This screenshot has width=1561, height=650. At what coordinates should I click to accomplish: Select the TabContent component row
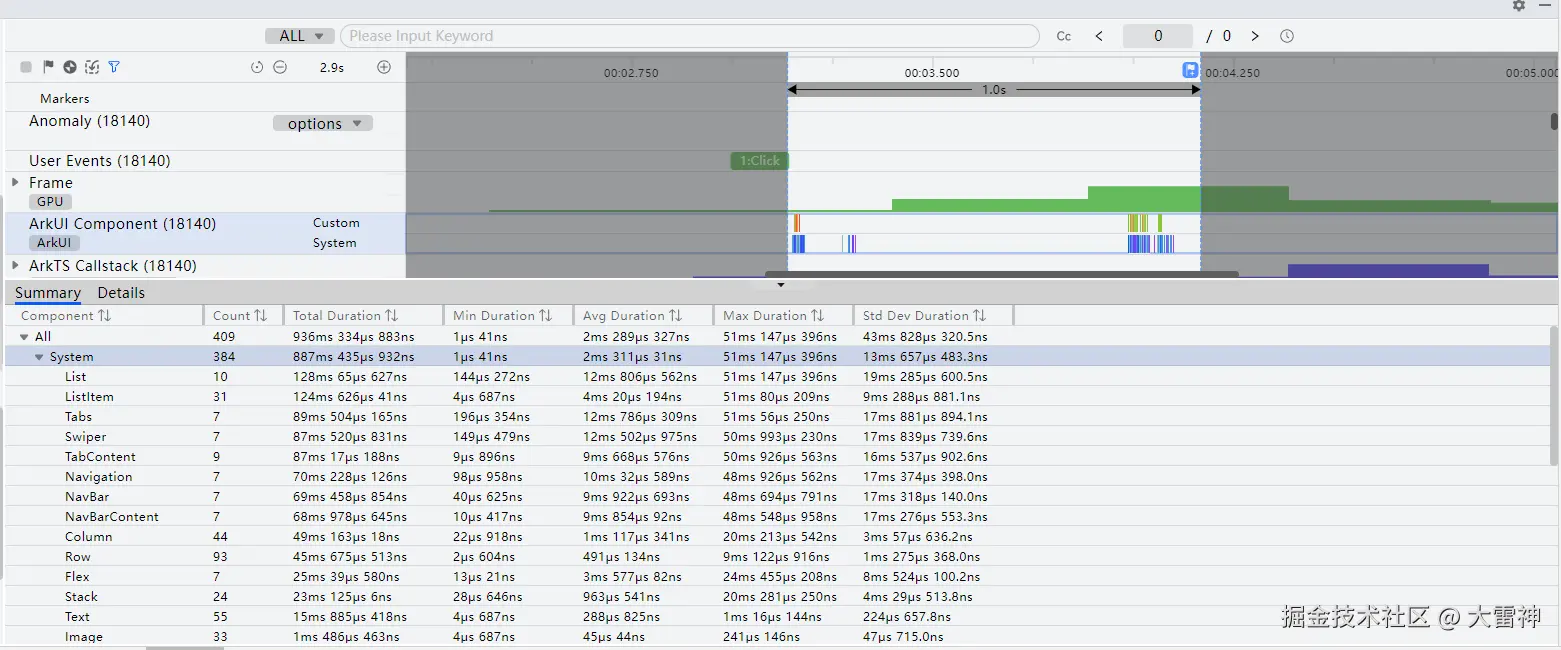point(780,457)
